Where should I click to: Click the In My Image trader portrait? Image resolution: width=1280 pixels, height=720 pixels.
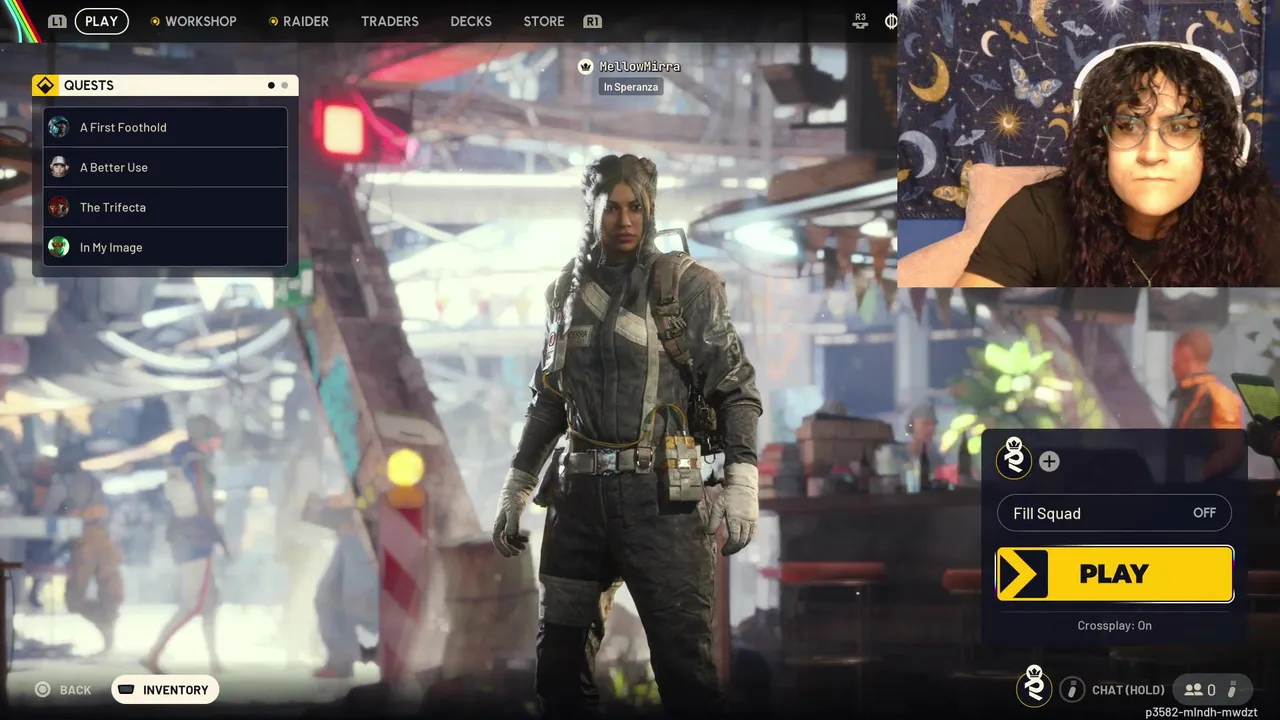(x=59, y=247)
